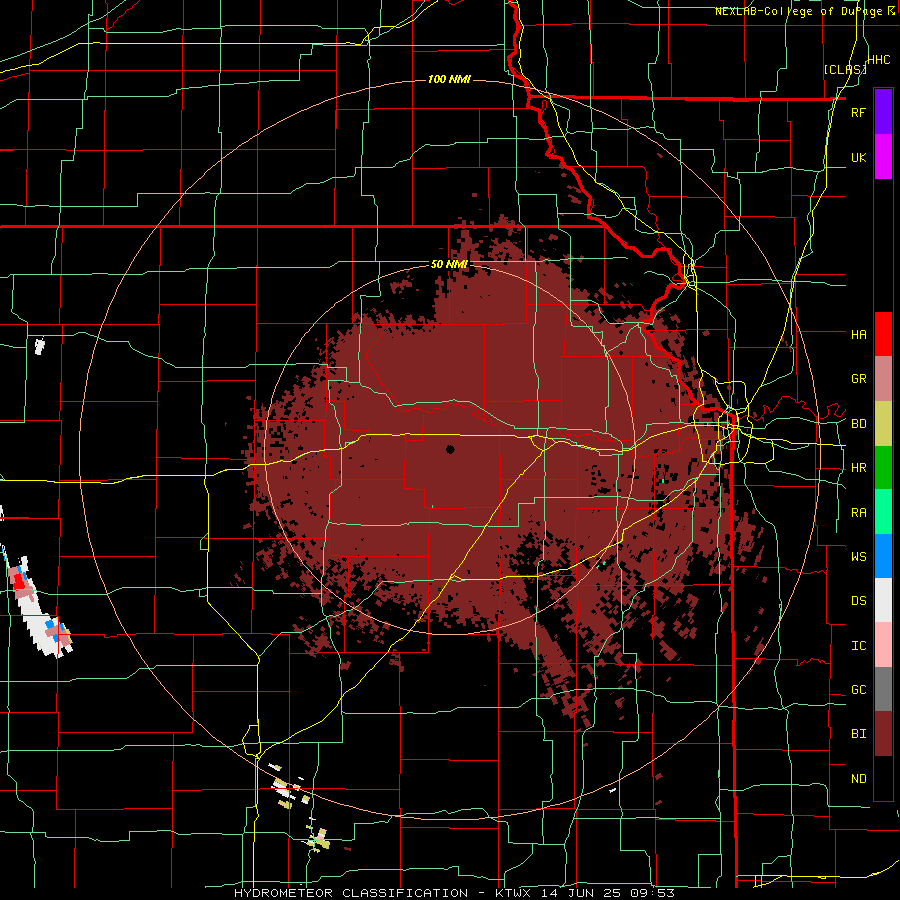Click the black radar site dot
The width and height of the screenshot is (900, 900).
tap(450, 449)
